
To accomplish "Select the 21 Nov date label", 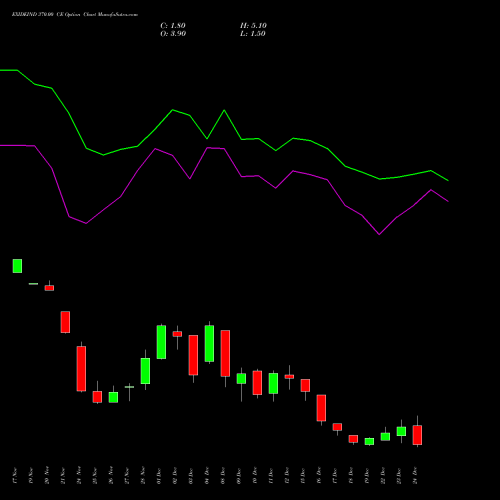I will (x=63, y=476).
